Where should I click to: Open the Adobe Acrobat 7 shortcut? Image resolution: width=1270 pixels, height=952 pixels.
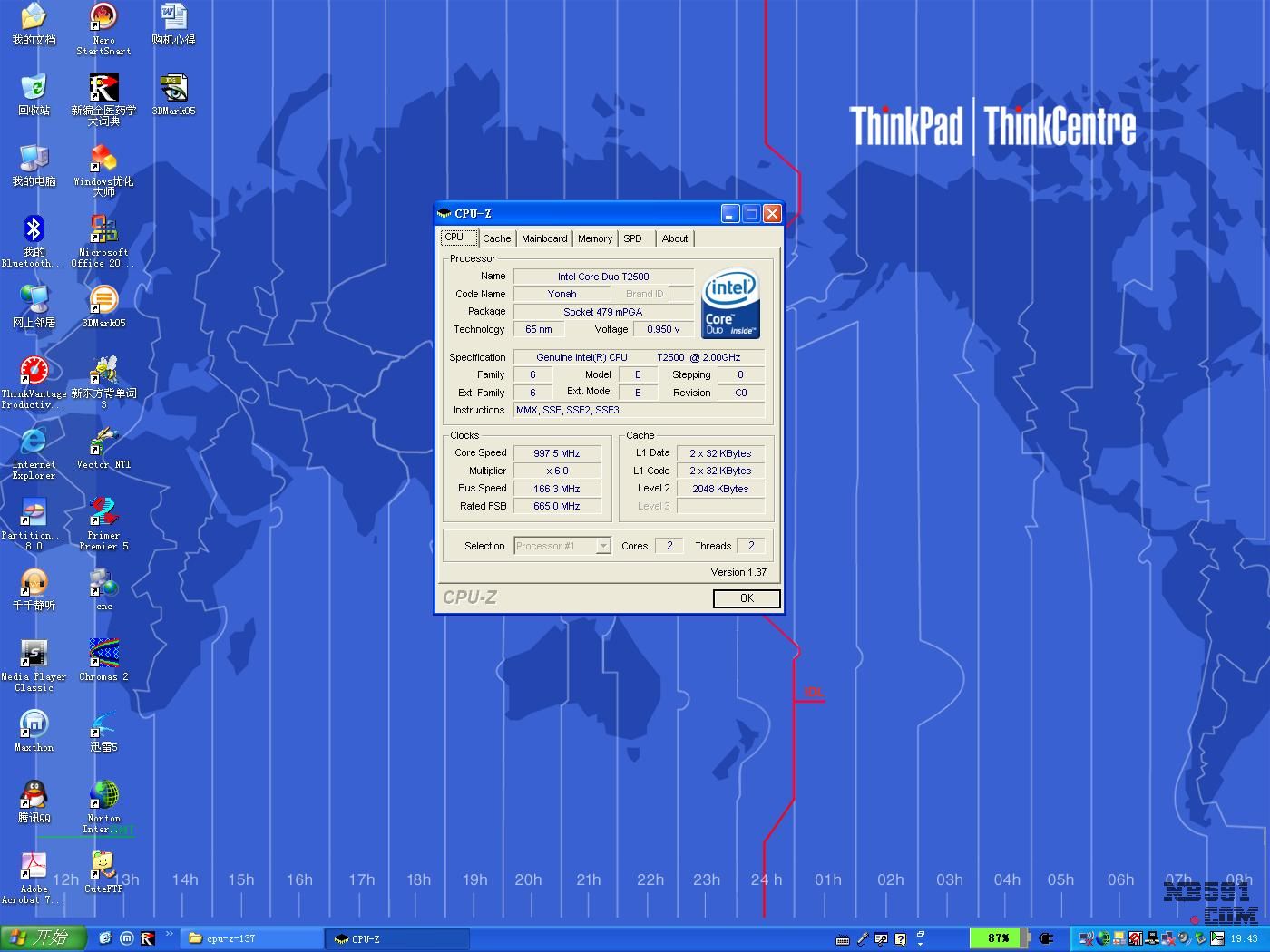pyautogui.click(x=34, y=866)
